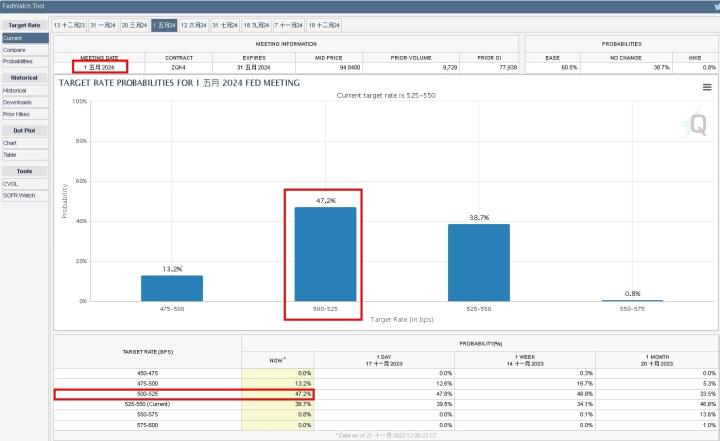This screenshot has width=720, height=441.
Task: Click the 'EASE' column header
Action: [552, 58]
